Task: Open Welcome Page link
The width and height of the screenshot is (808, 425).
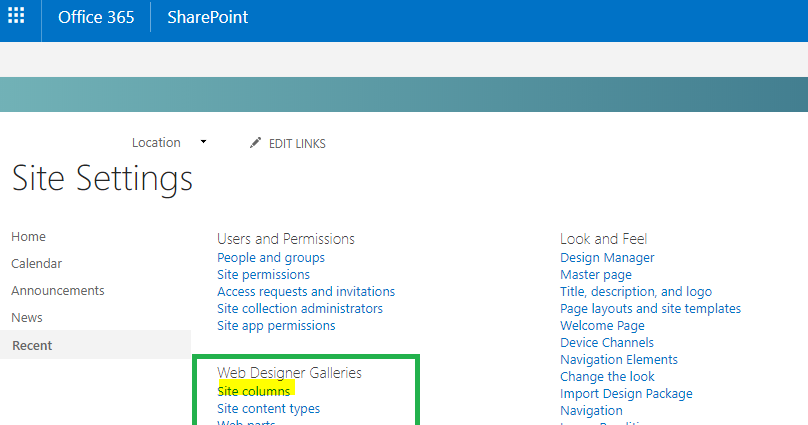Action: (x=602, y=326)
